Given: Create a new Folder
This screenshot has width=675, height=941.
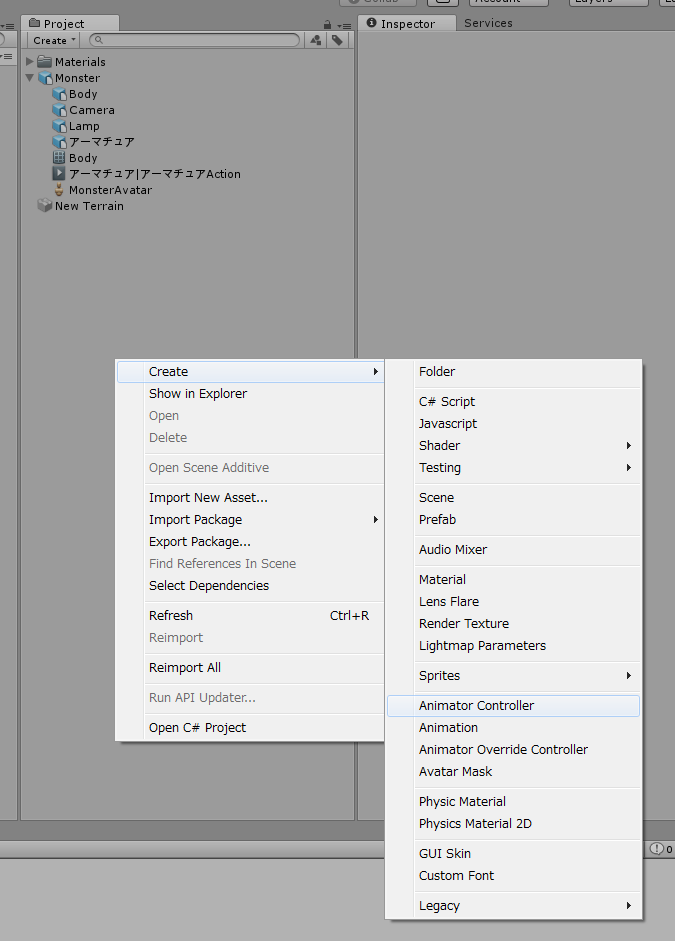Looking at the screenshot, I should click(x=514, y=371).
